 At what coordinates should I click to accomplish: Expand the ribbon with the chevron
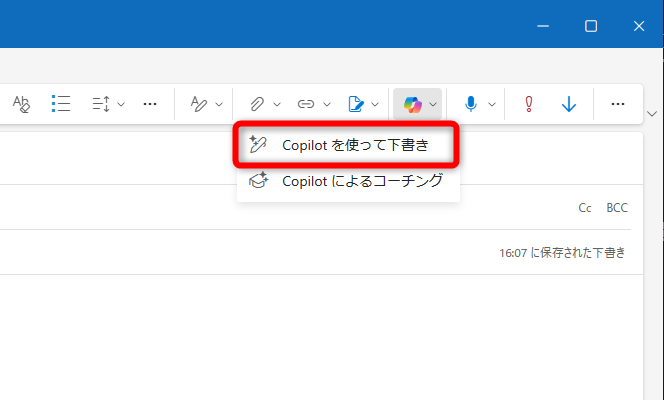(x=652, y=113)
